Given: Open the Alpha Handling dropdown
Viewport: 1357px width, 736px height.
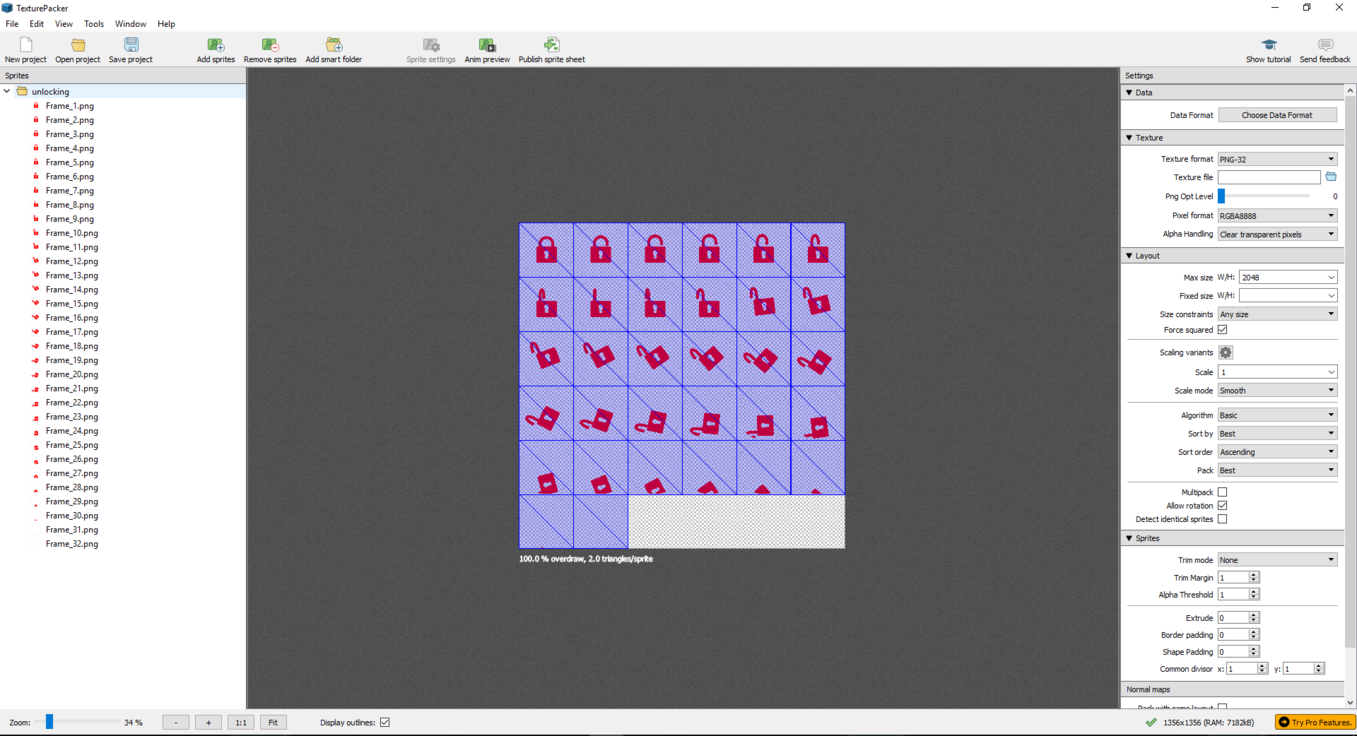Looking at the screenshot, I should click(x=1277, y=234).
